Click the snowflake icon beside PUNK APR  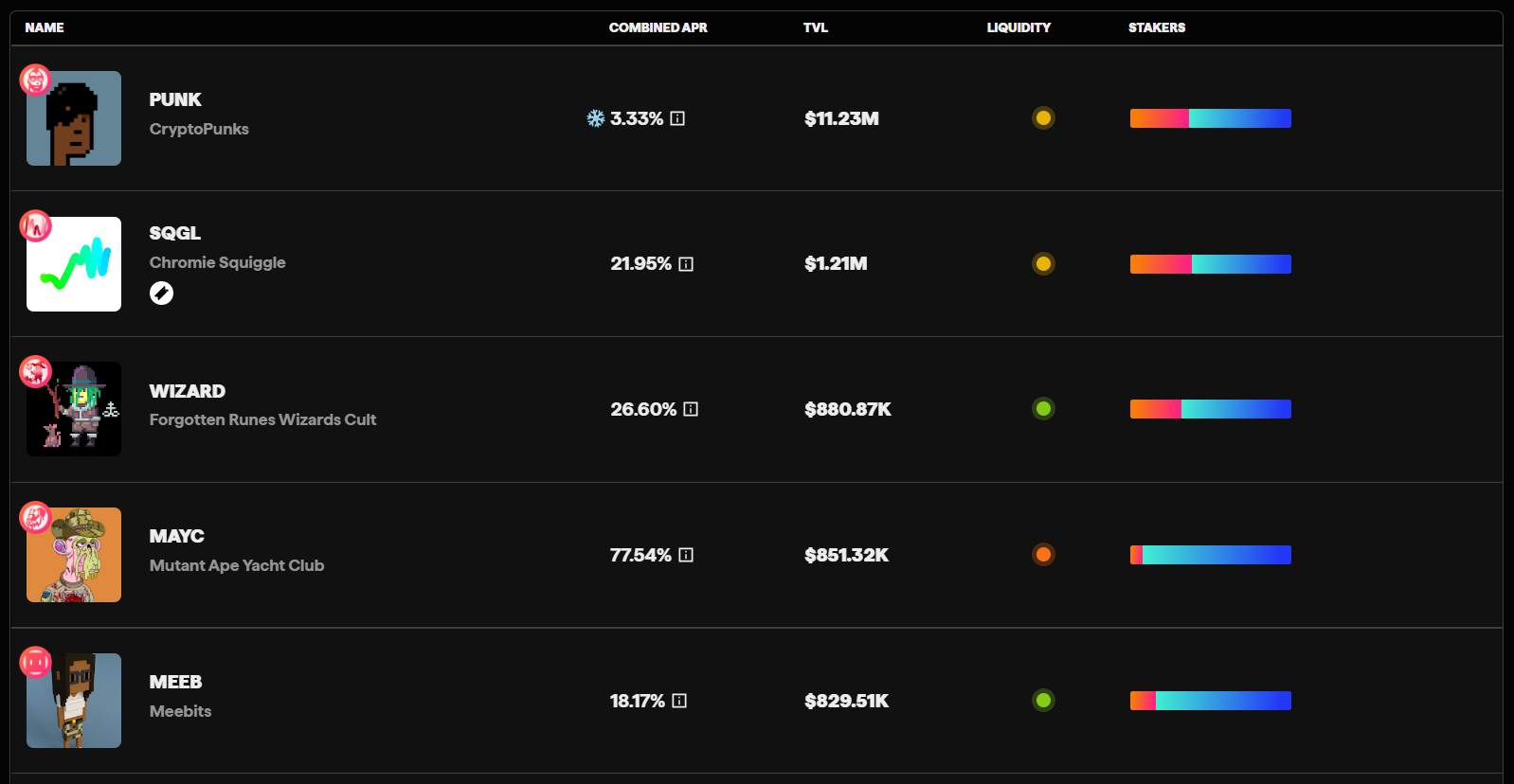[x=595, y=118]
